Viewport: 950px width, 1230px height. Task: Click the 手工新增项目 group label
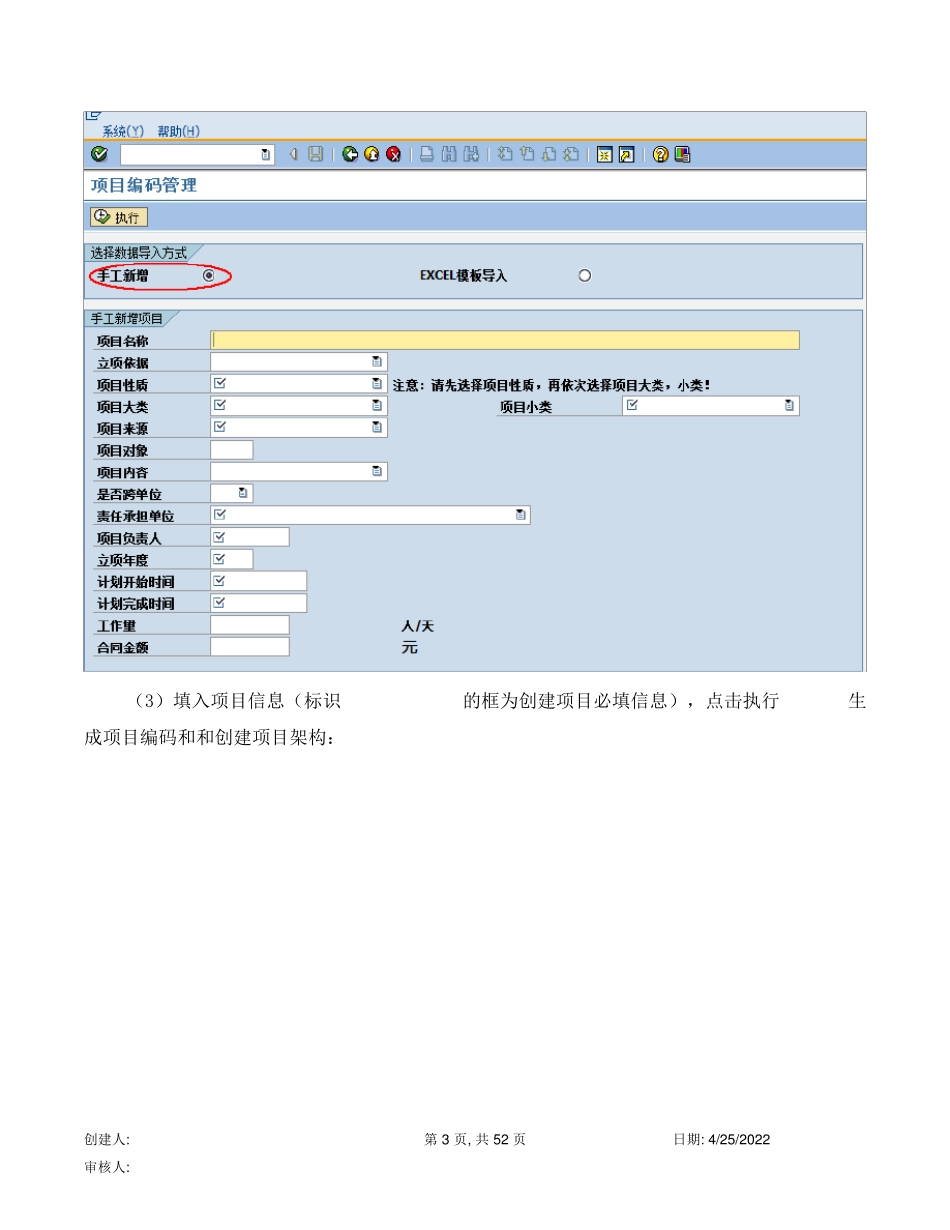click(x=127, y=319)
